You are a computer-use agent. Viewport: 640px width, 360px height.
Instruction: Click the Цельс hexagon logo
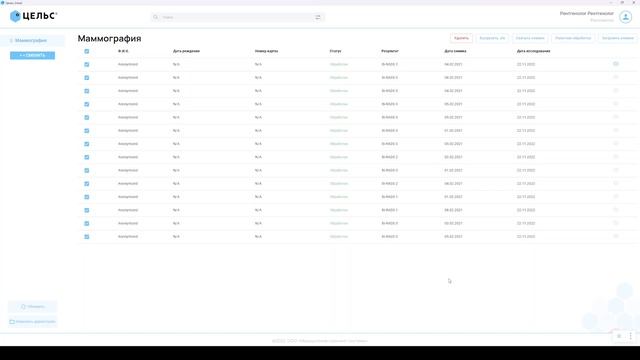15,16
